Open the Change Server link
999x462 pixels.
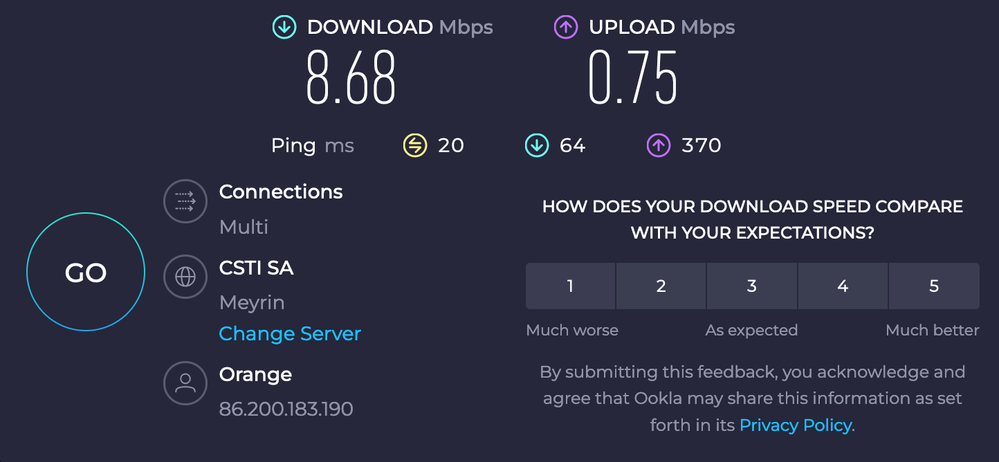tap(290, 334)
